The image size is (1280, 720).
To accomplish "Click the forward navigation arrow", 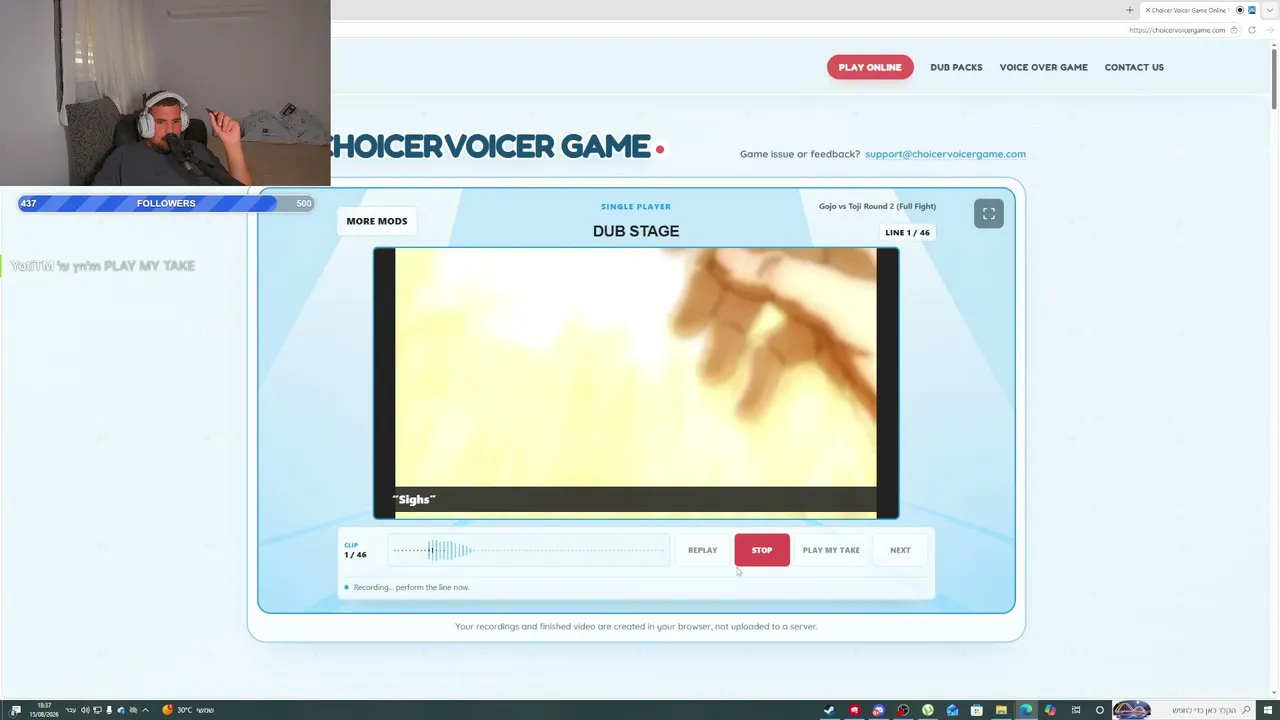I will pos(1269,30).
